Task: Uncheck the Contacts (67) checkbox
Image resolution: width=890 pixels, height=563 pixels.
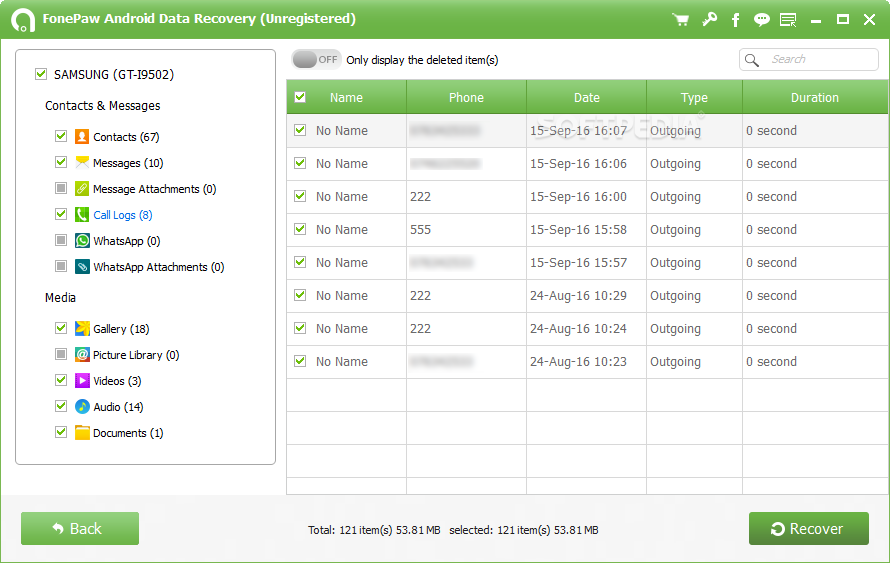Action: coord(61,136)
